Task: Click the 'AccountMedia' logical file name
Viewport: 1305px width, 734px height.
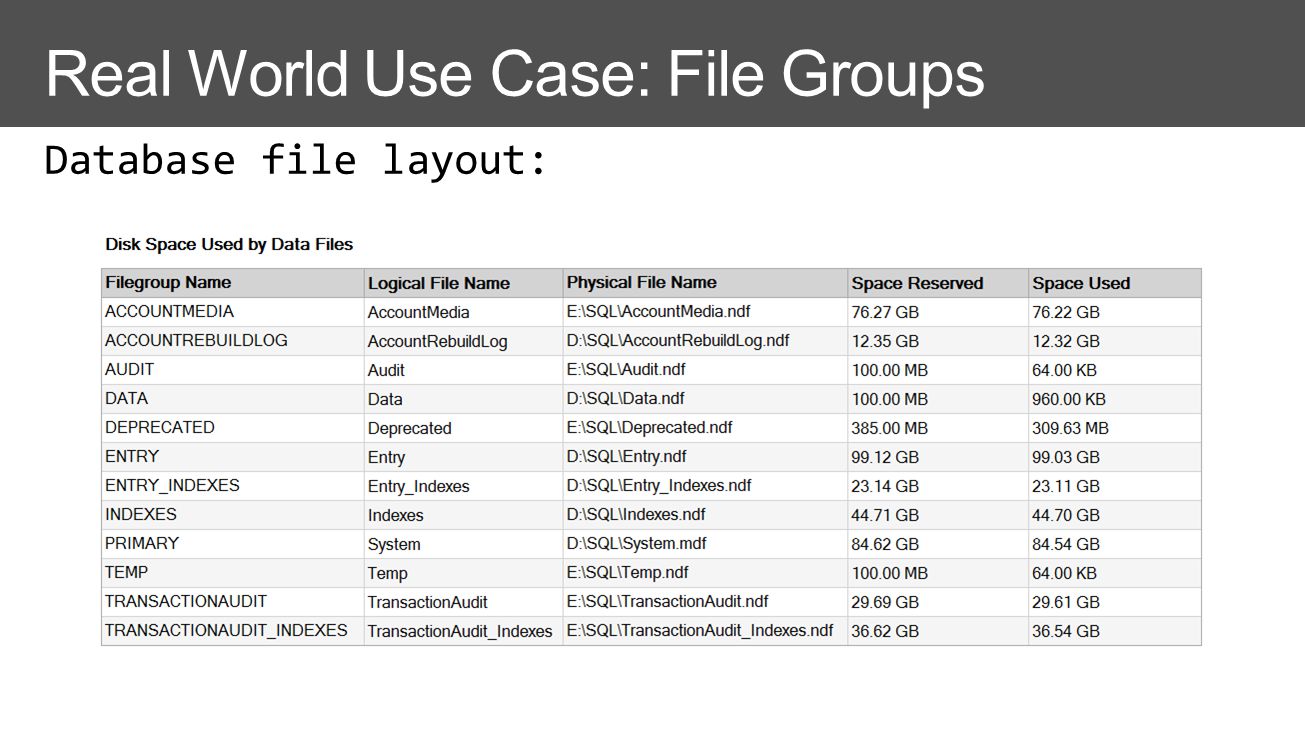Action: click(x=418, y=313)
